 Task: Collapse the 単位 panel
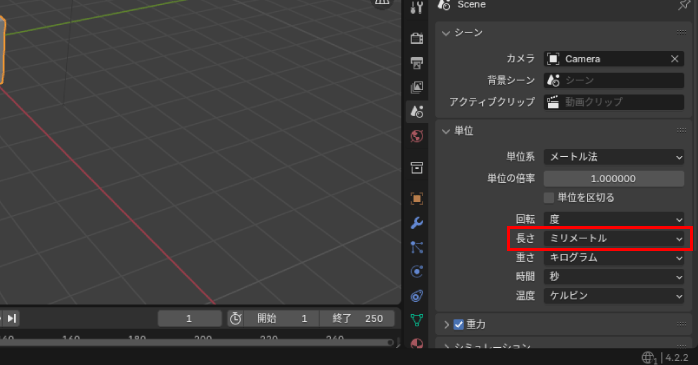446,131
